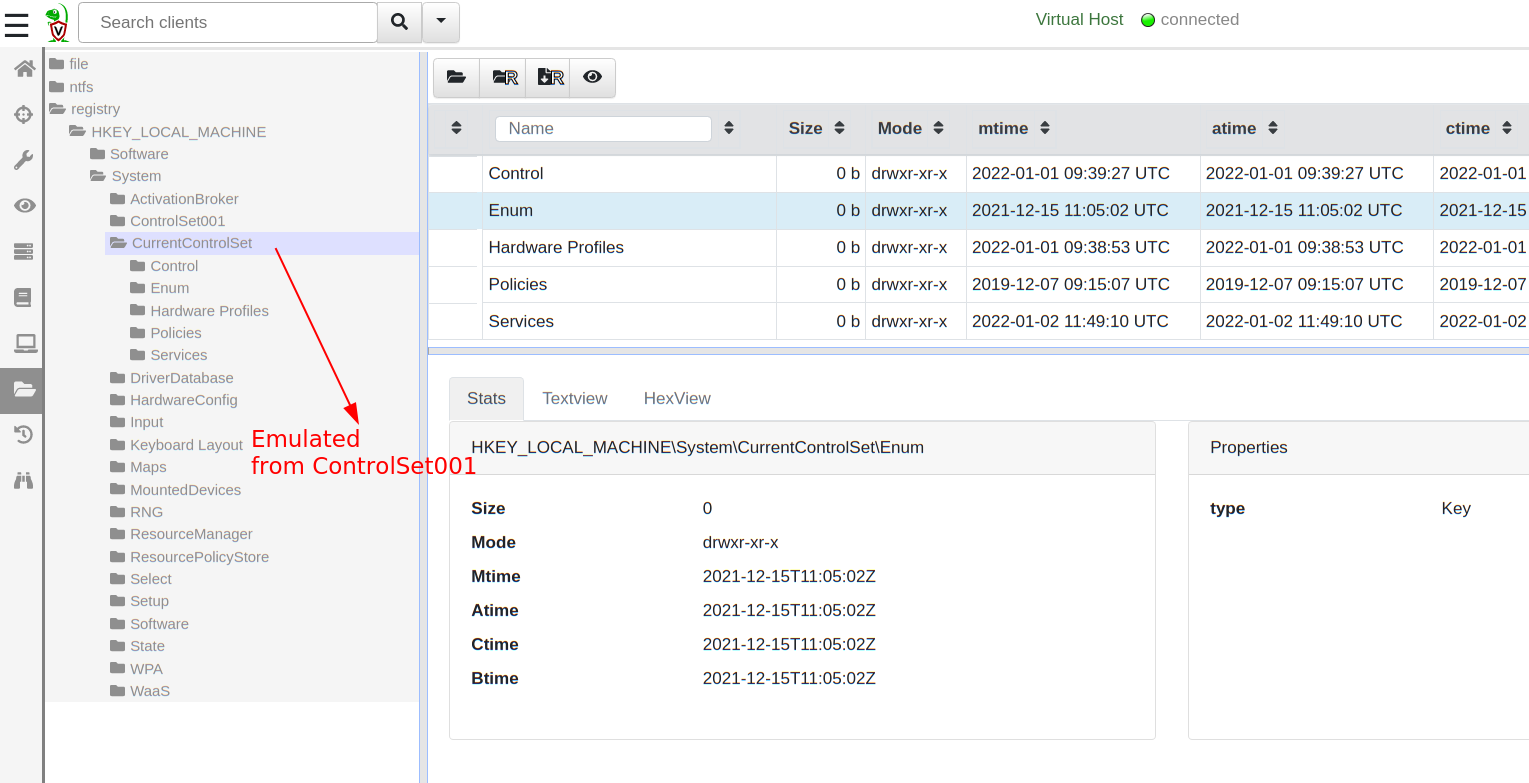Screen dimensions: 1529x783
Task: Collapse the registry tree node
Action: (60, 109)
